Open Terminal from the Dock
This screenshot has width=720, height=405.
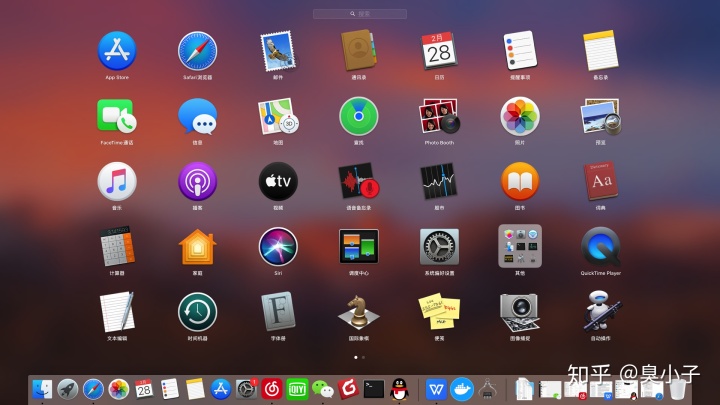tap(374, 389)
